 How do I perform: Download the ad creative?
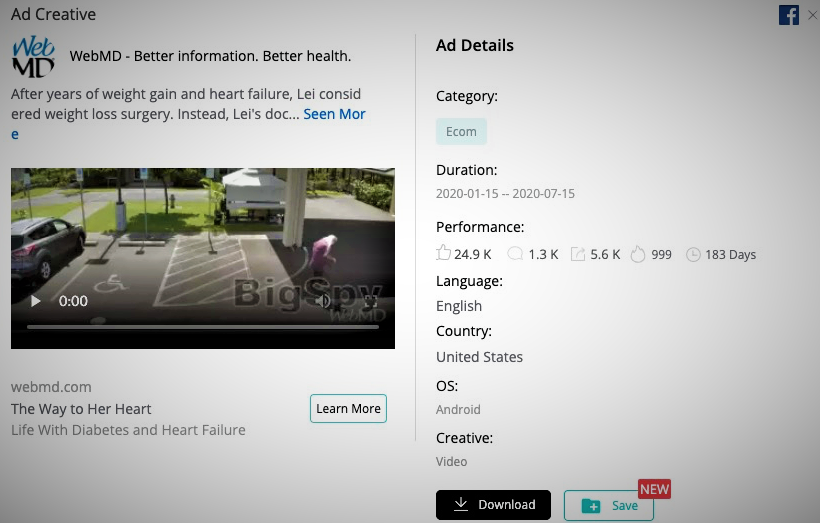coord(493,505)
